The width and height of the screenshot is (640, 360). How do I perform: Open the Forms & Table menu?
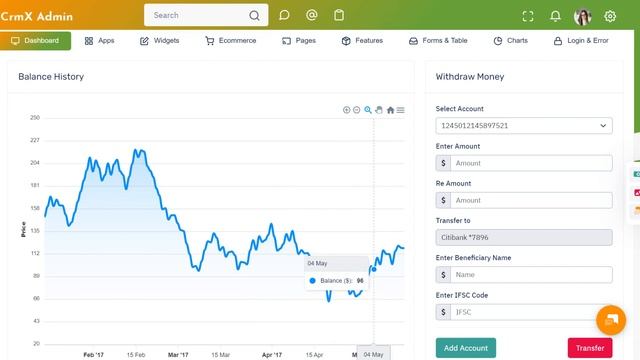[438, 41]
